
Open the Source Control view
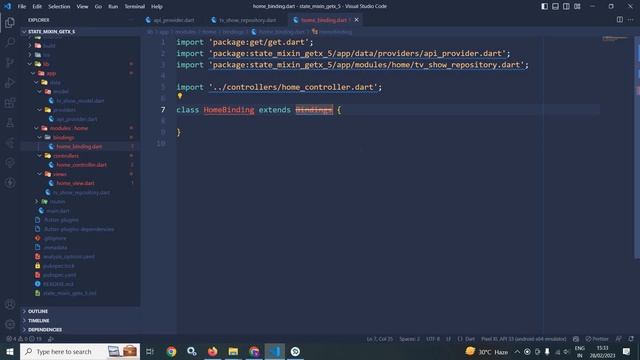pos(10,62)
